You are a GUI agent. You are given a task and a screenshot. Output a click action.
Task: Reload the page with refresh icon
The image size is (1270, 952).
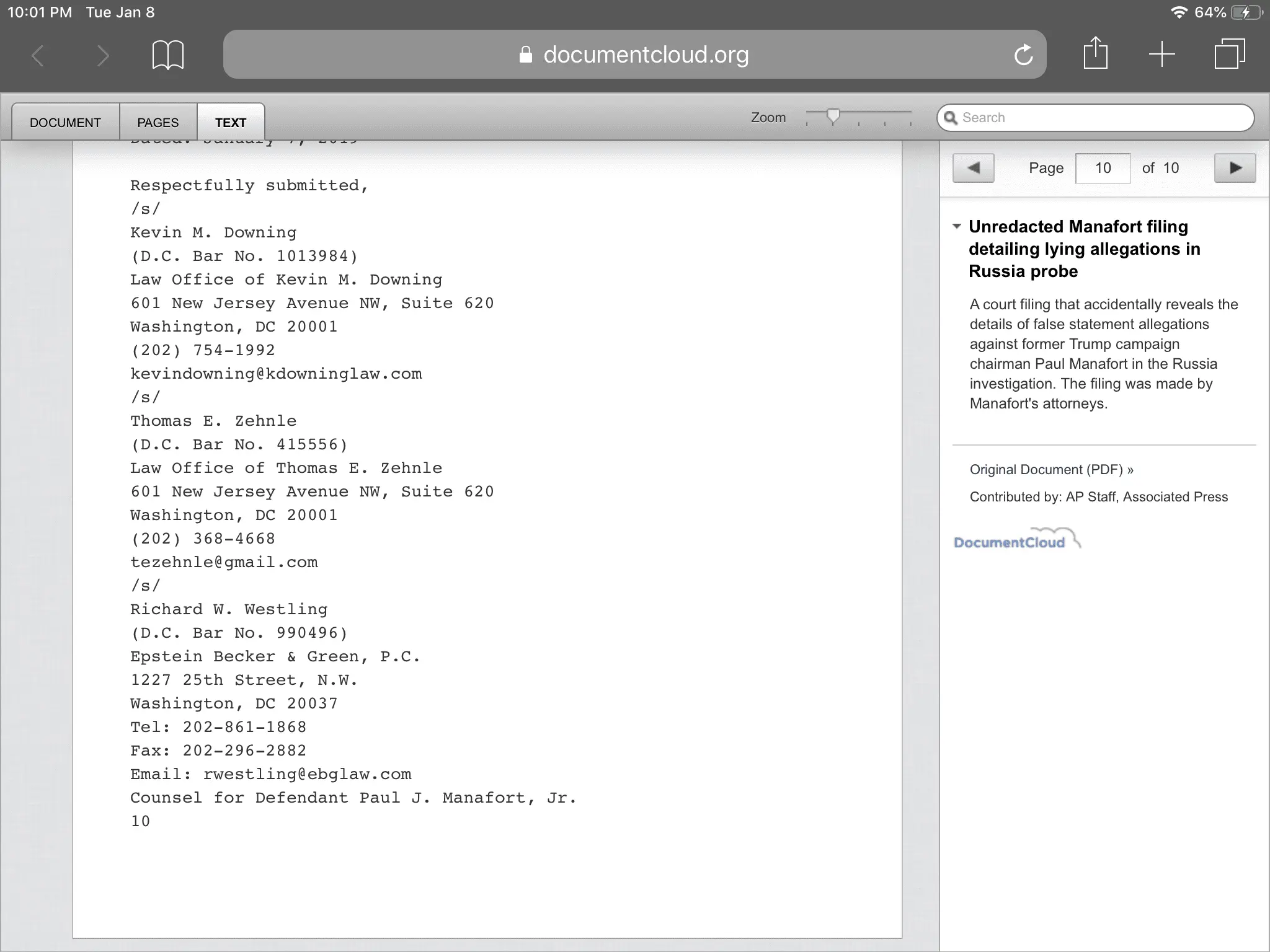click(x=1023, y=55)
